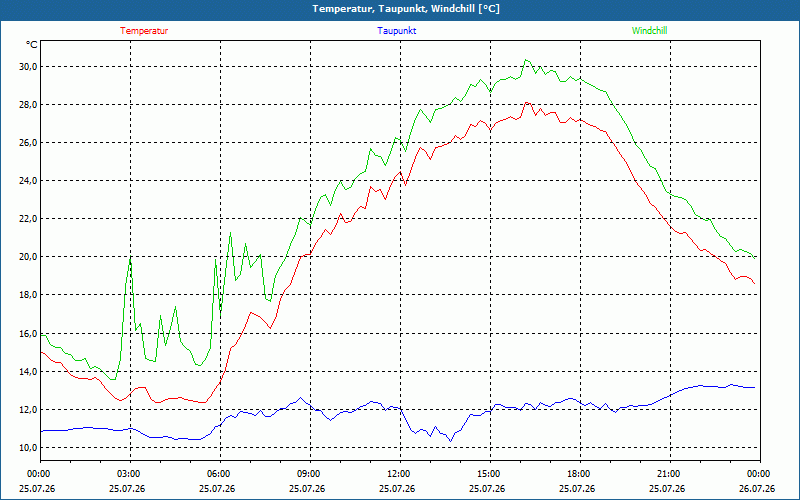Click the '15:00' time axis label

pos(489,473)
